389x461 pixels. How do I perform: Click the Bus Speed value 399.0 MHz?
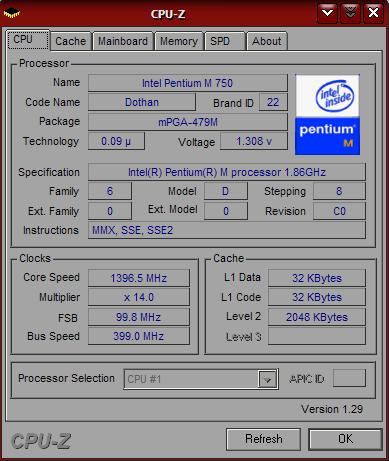click(x=139, y=336)
